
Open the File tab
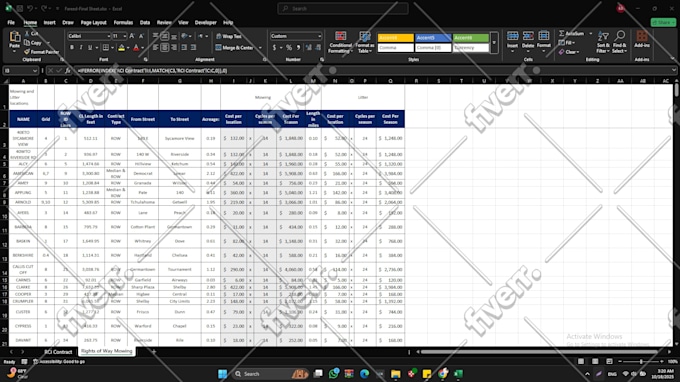pyautogui.click(x=11, y=23)
